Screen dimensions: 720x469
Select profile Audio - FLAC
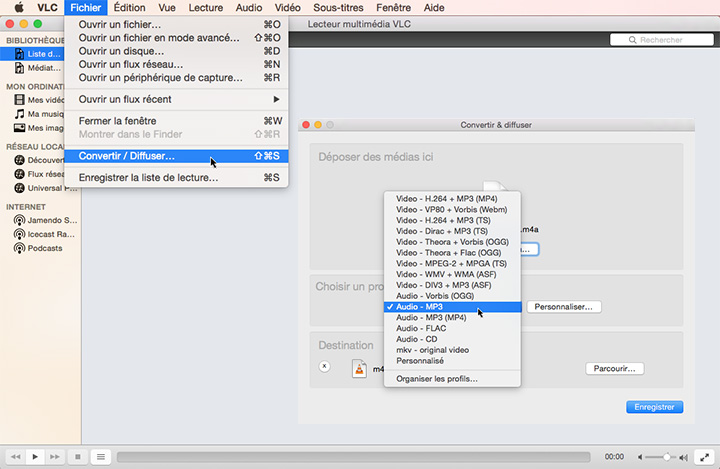452,328
